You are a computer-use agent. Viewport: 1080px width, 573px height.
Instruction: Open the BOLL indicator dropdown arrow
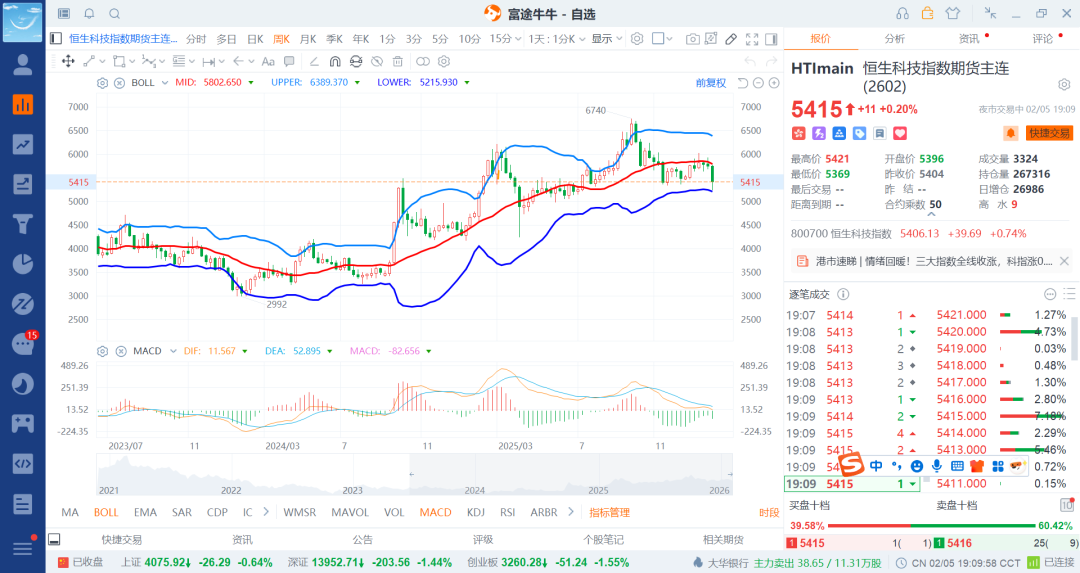coord(165,82)
